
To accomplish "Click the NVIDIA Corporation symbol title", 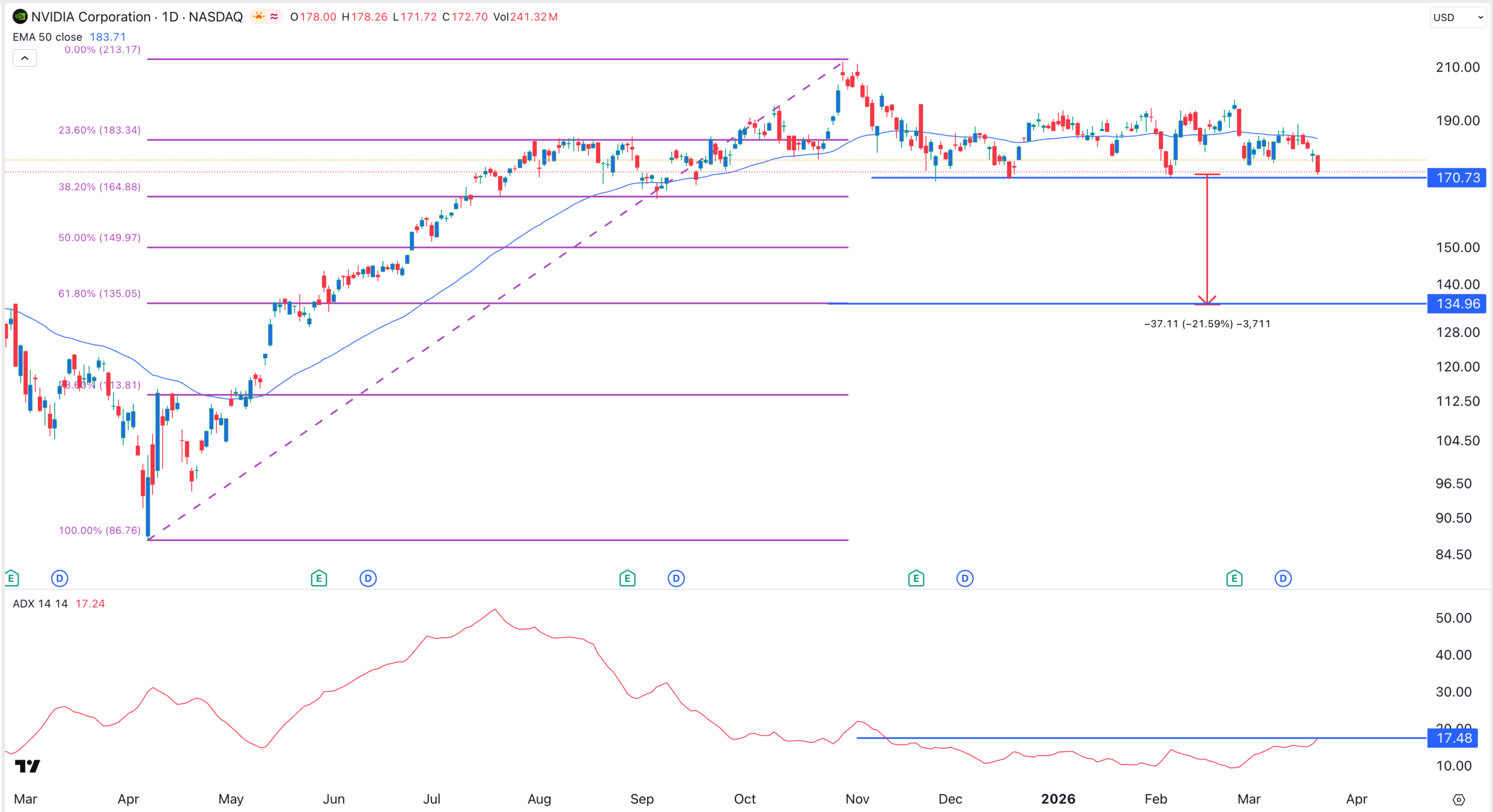I will pos(90,17).
